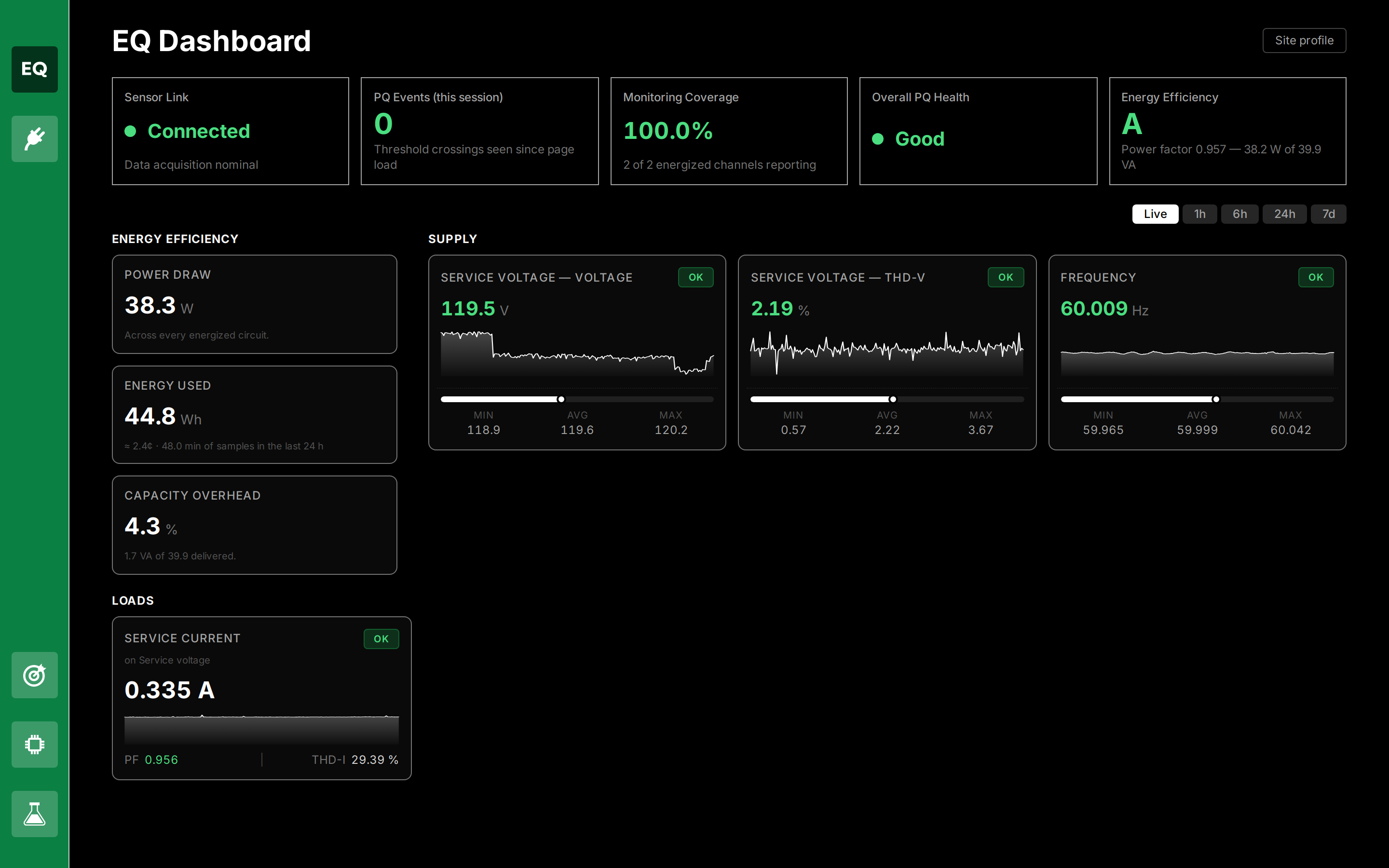Click the '60.009' frequency reading
Screen dimensions: 1389x868
coord(1094,309)
